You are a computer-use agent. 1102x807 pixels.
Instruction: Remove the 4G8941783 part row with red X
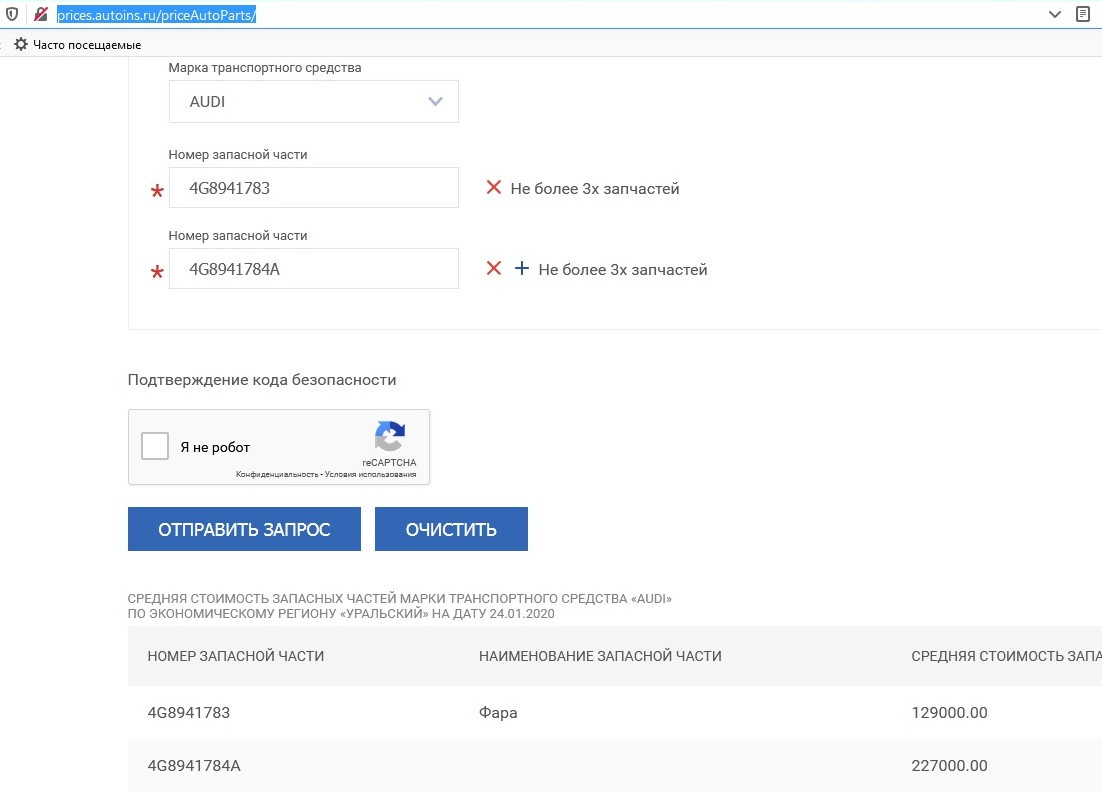coord(494,187)
